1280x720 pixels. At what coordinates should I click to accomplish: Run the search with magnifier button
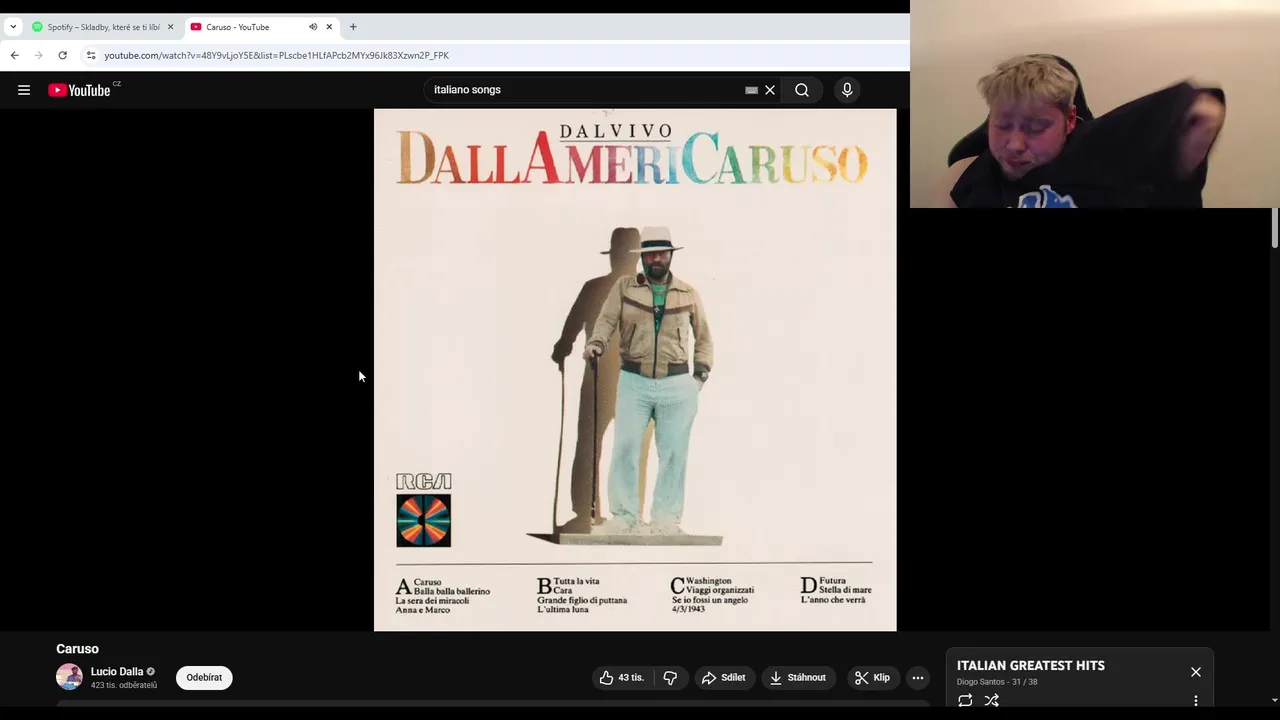pyautogui.click(x=802, y=90)
